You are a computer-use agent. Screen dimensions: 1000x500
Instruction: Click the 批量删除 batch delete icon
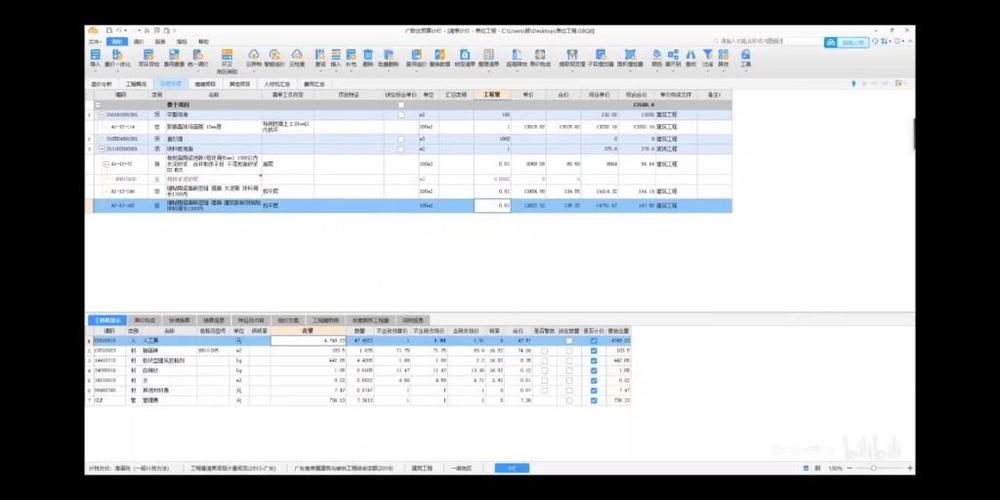tap(388, 58)
